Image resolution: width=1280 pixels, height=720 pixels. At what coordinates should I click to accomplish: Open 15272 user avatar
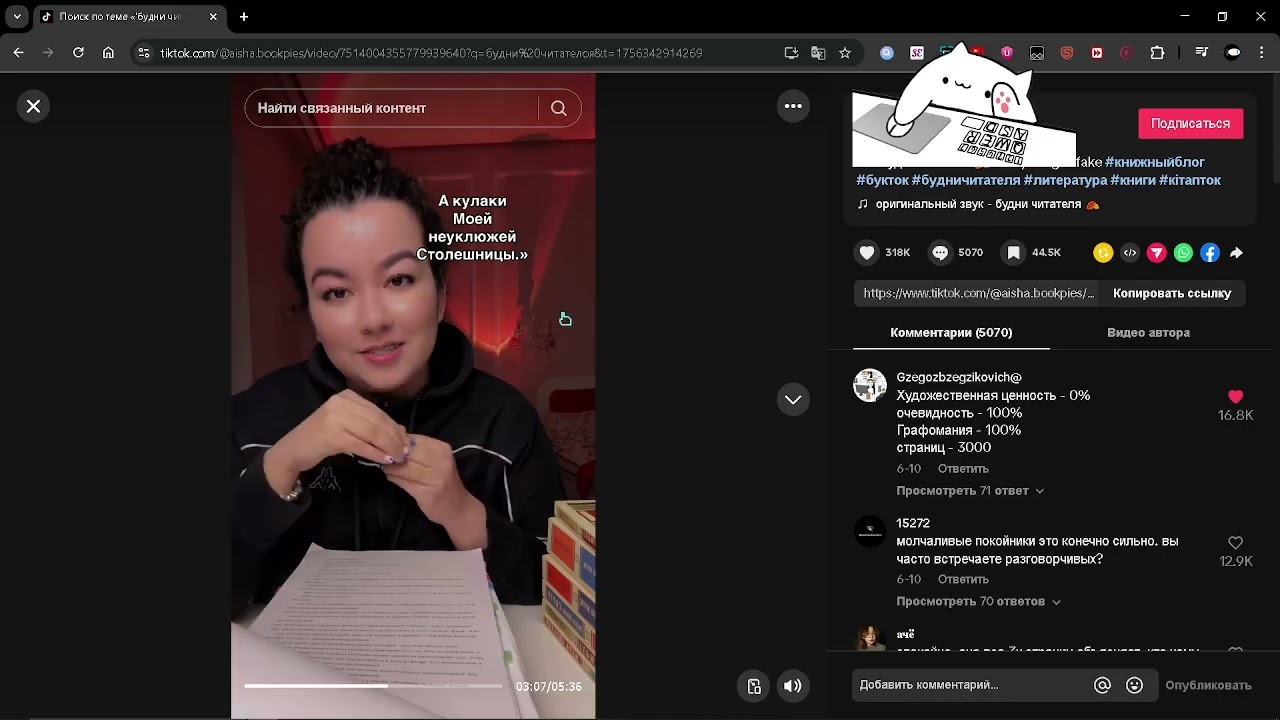870,531
